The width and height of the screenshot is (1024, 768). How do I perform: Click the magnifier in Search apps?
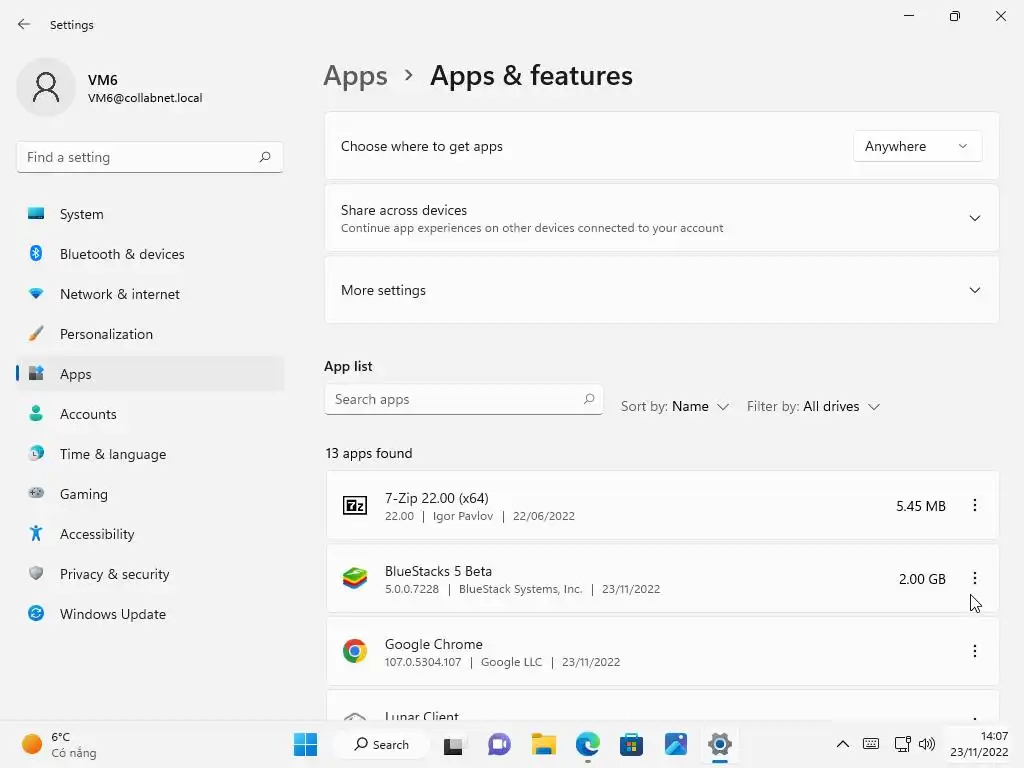click(588, 398)
